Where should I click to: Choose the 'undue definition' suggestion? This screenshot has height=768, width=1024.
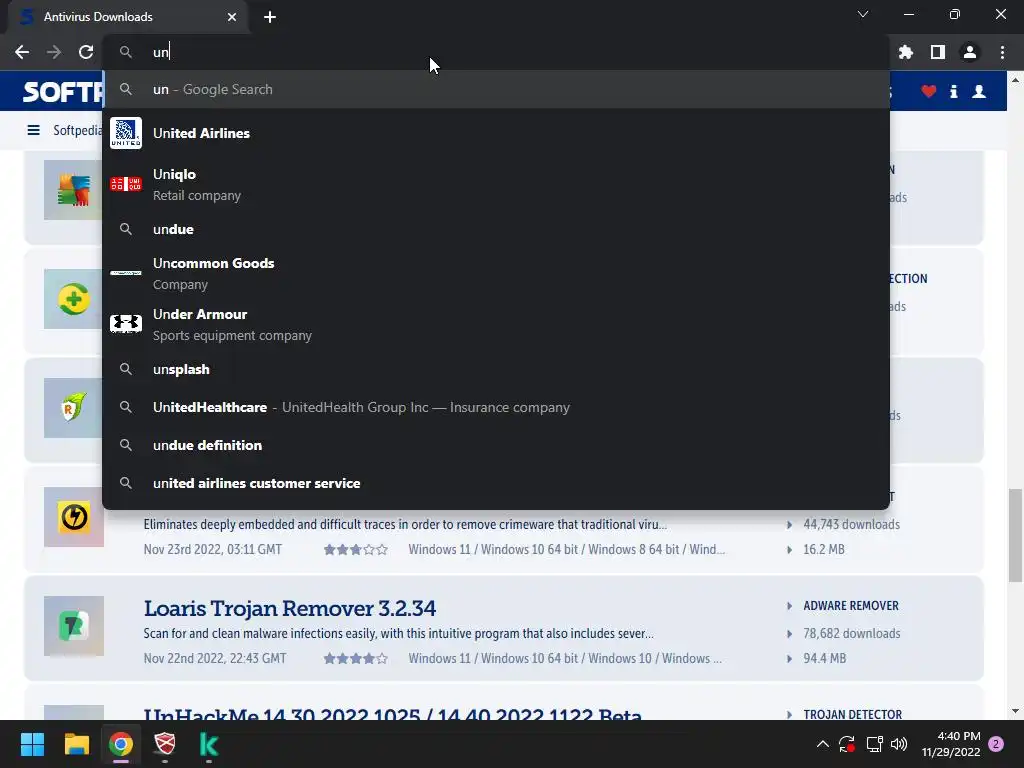496,445
